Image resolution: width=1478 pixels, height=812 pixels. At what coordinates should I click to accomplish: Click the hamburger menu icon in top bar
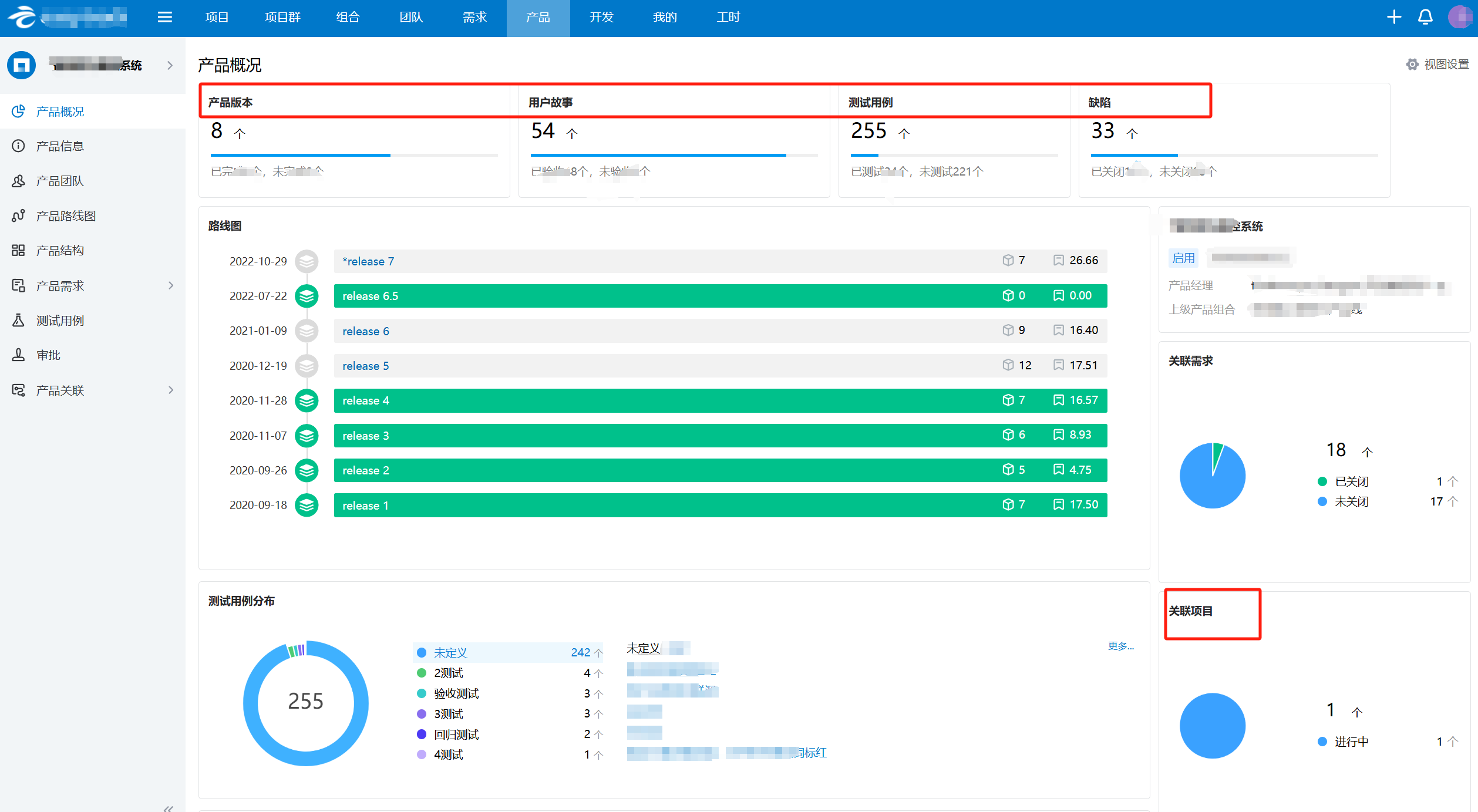point(165,17)
